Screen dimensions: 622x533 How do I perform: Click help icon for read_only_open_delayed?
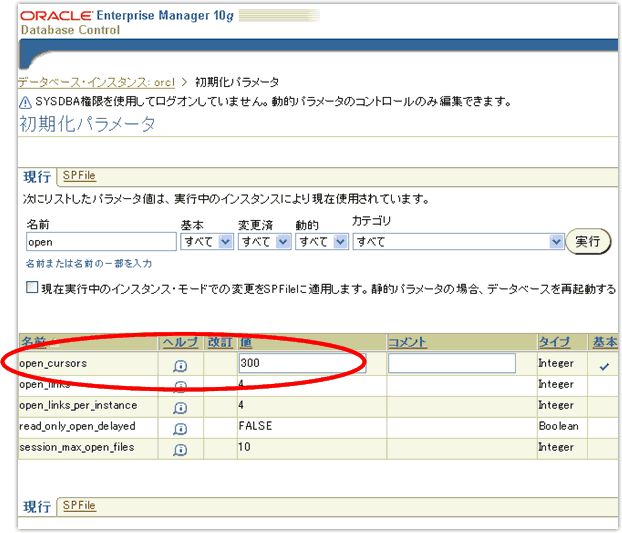pos(180,427)
